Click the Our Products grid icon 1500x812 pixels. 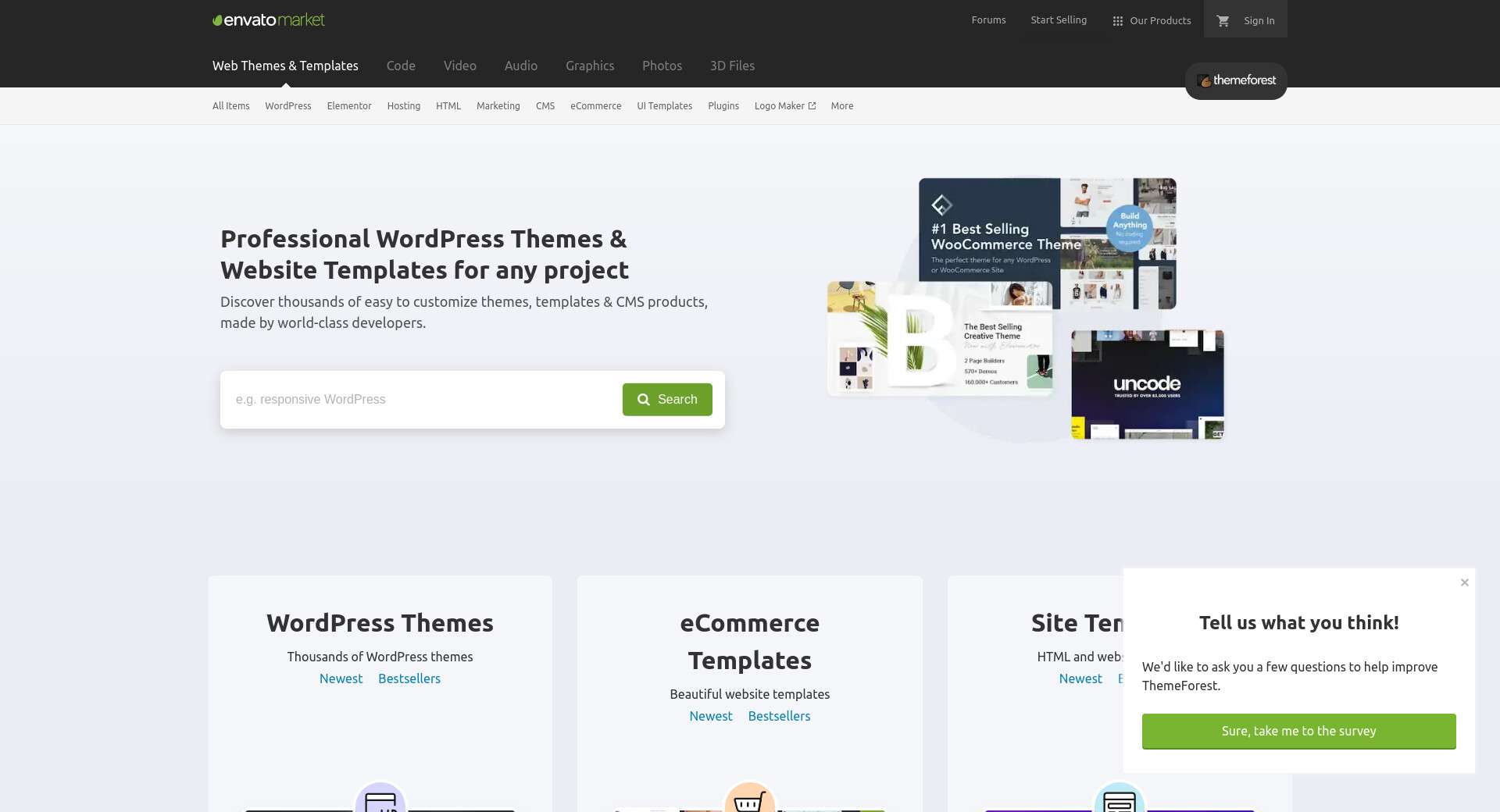[x=1118, y=21]
